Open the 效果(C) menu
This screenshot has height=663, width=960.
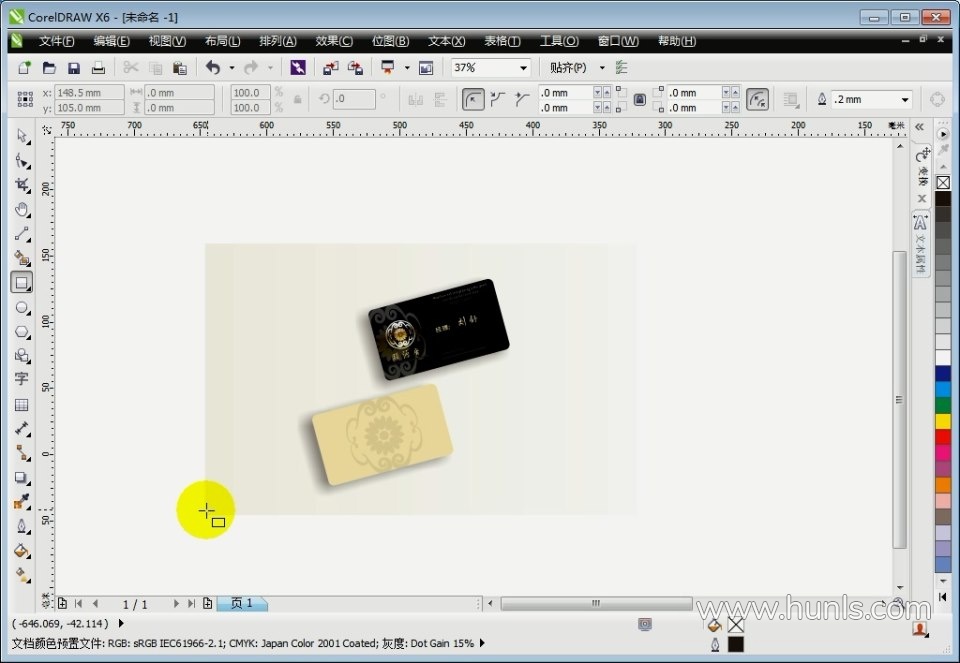pos(333,41)
